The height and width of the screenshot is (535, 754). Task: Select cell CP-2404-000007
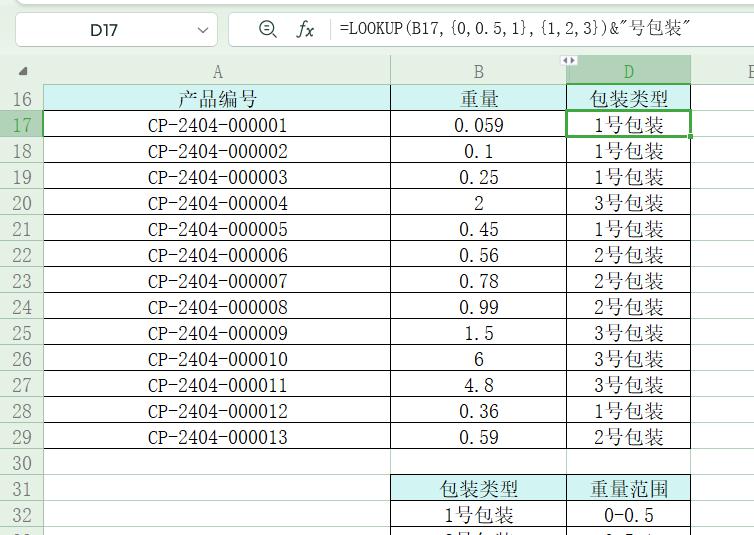(217, 280)
